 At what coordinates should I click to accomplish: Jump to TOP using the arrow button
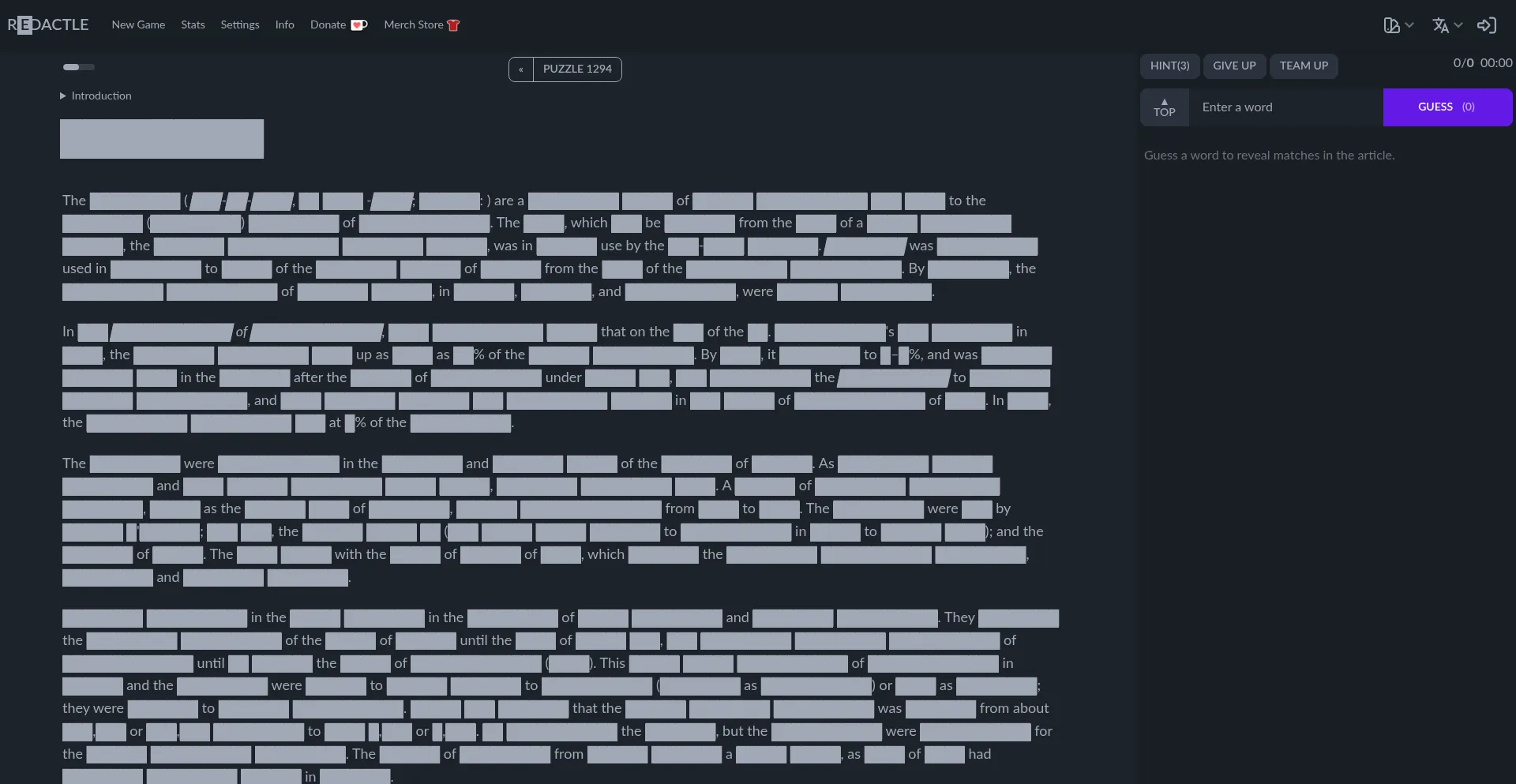(1164, 107)
